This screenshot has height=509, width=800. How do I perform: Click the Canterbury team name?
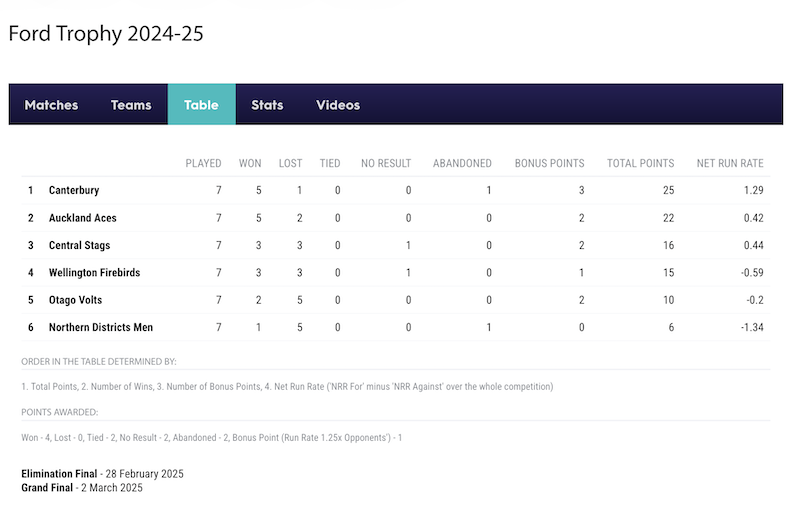tap(74, 190)
